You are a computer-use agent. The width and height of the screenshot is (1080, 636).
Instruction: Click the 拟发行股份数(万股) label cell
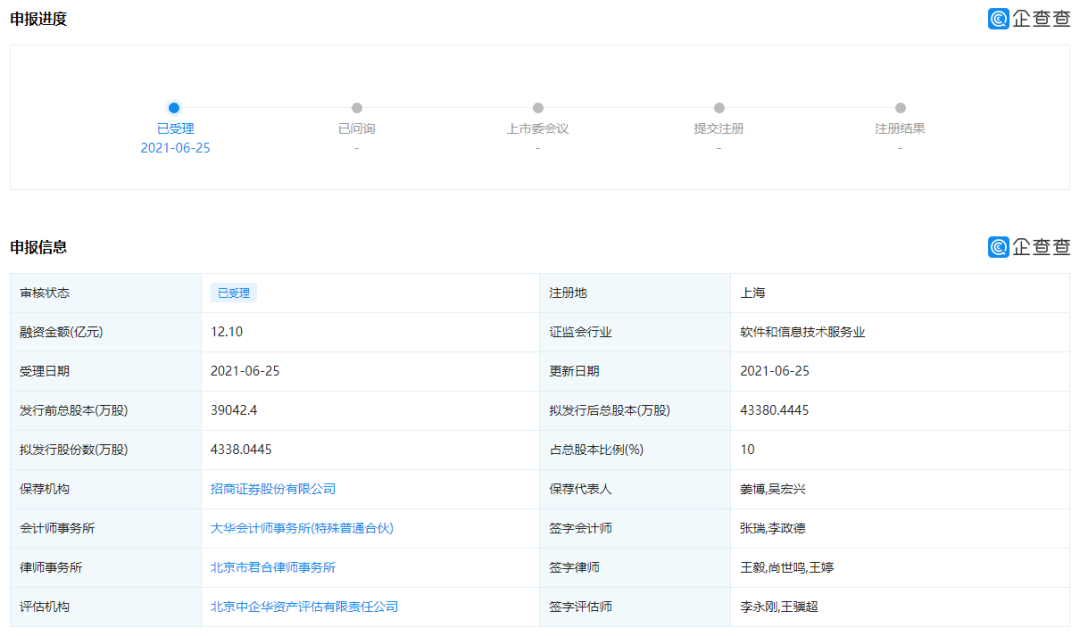(x=106, y=450)
